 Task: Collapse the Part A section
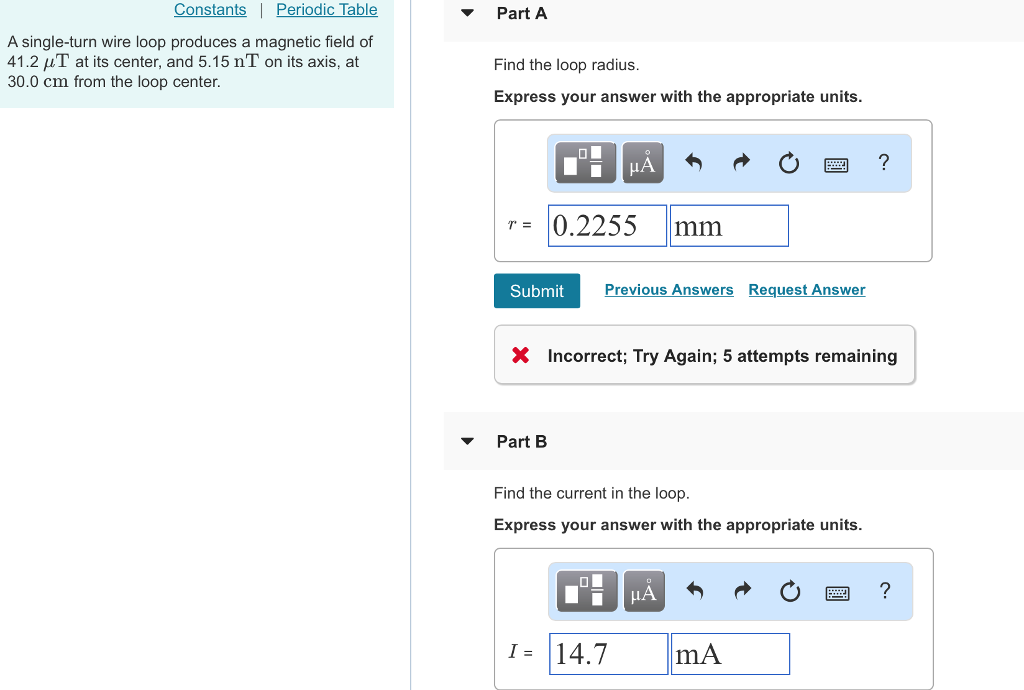466,13
